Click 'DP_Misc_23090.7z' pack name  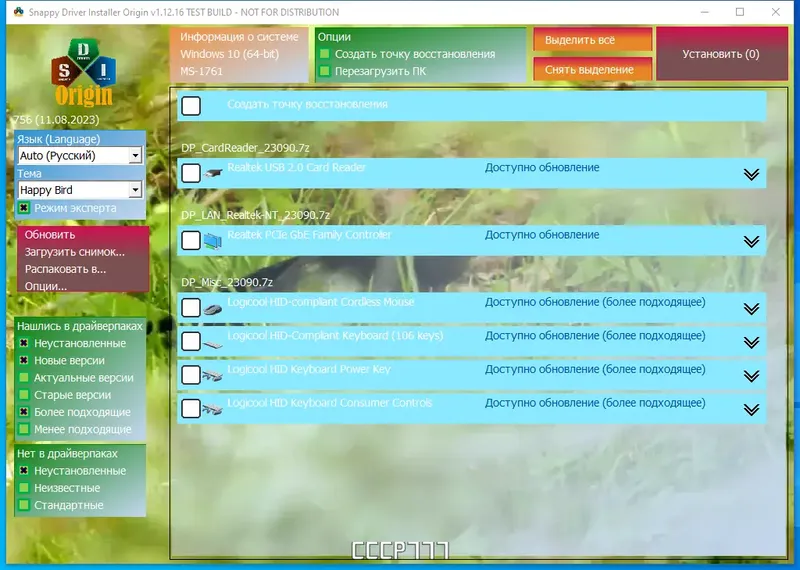pos(227,283)
